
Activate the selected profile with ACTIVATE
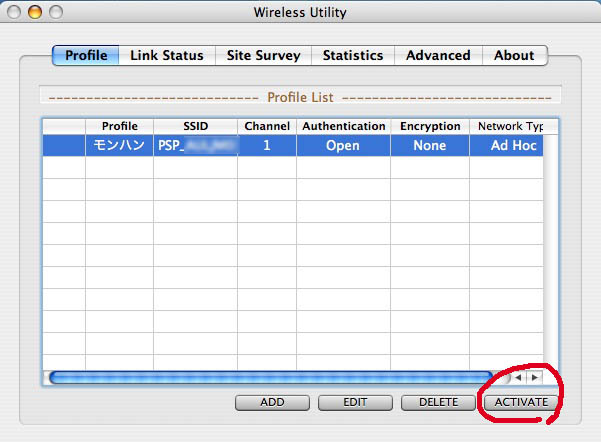coord(521,402)
